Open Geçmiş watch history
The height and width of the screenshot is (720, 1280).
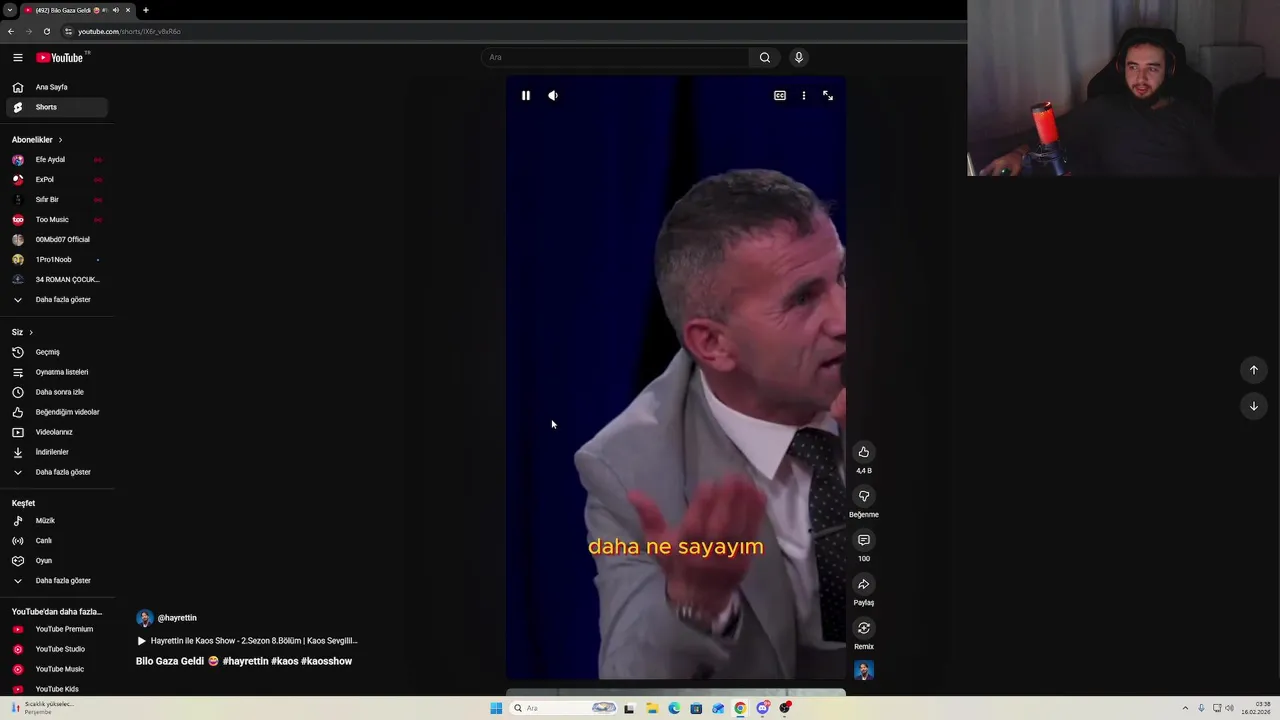56,352
